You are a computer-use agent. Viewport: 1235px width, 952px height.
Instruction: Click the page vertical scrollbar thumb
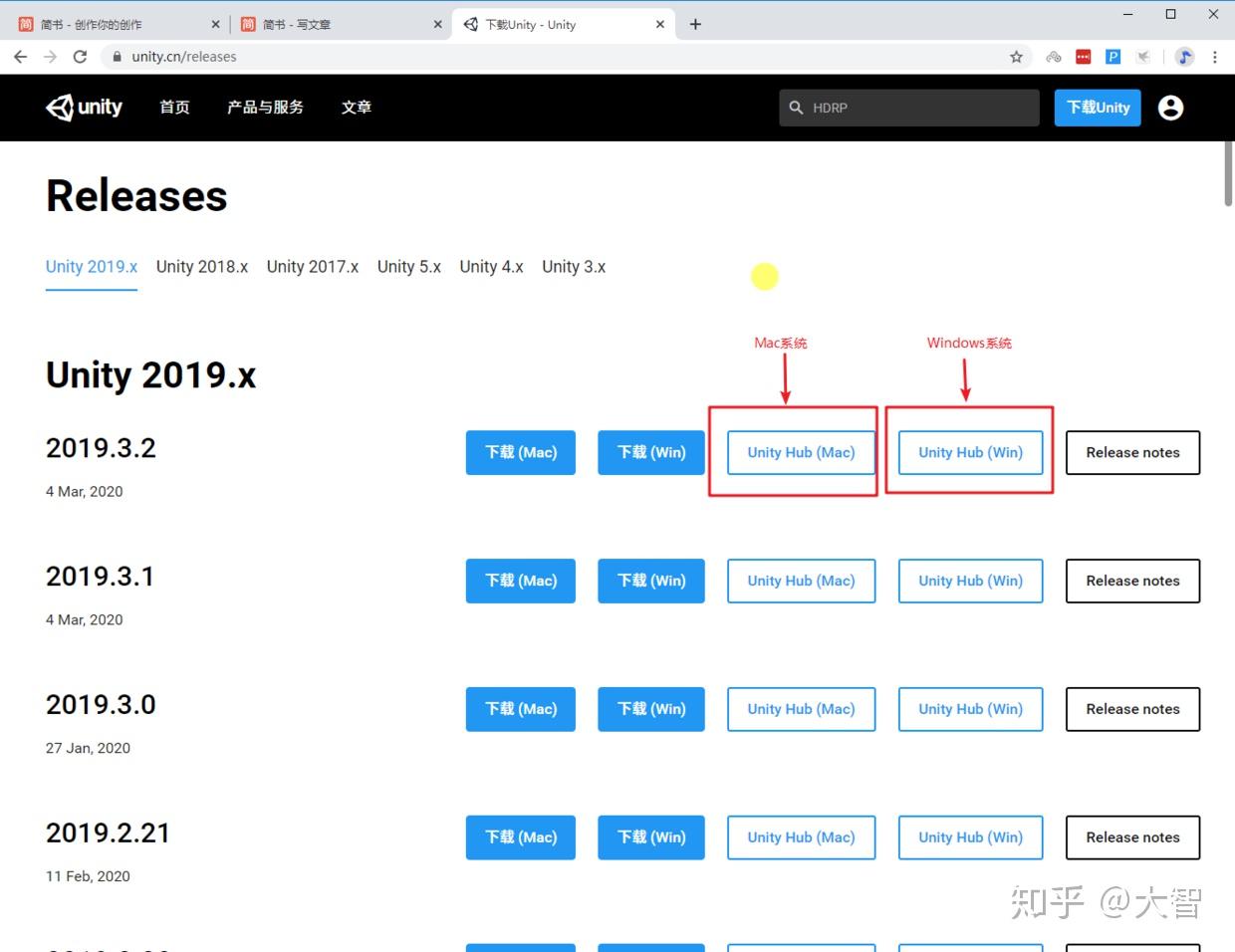pyautogui.click(x=1228, y=174)
